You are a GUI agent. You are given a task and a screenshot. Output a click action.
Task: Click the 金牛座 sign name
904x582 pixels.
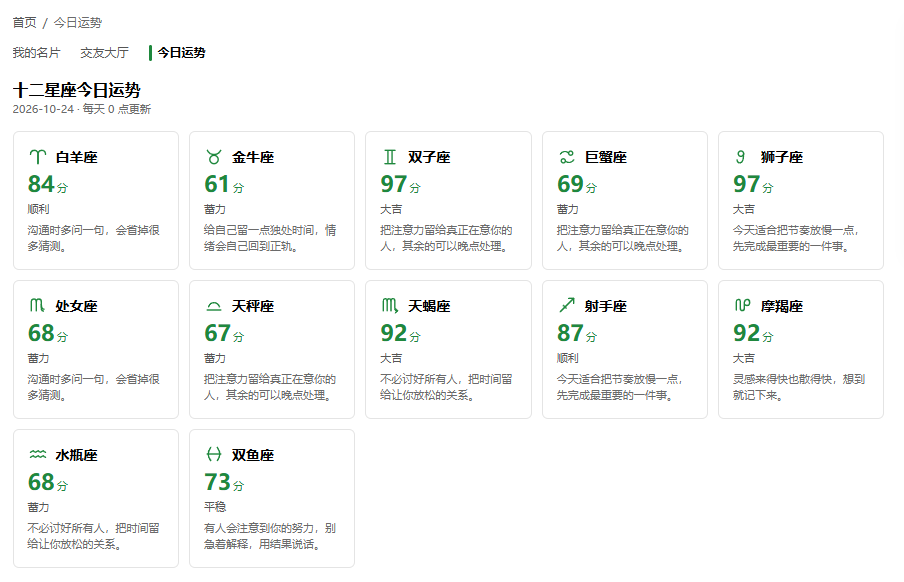(253, 157)
